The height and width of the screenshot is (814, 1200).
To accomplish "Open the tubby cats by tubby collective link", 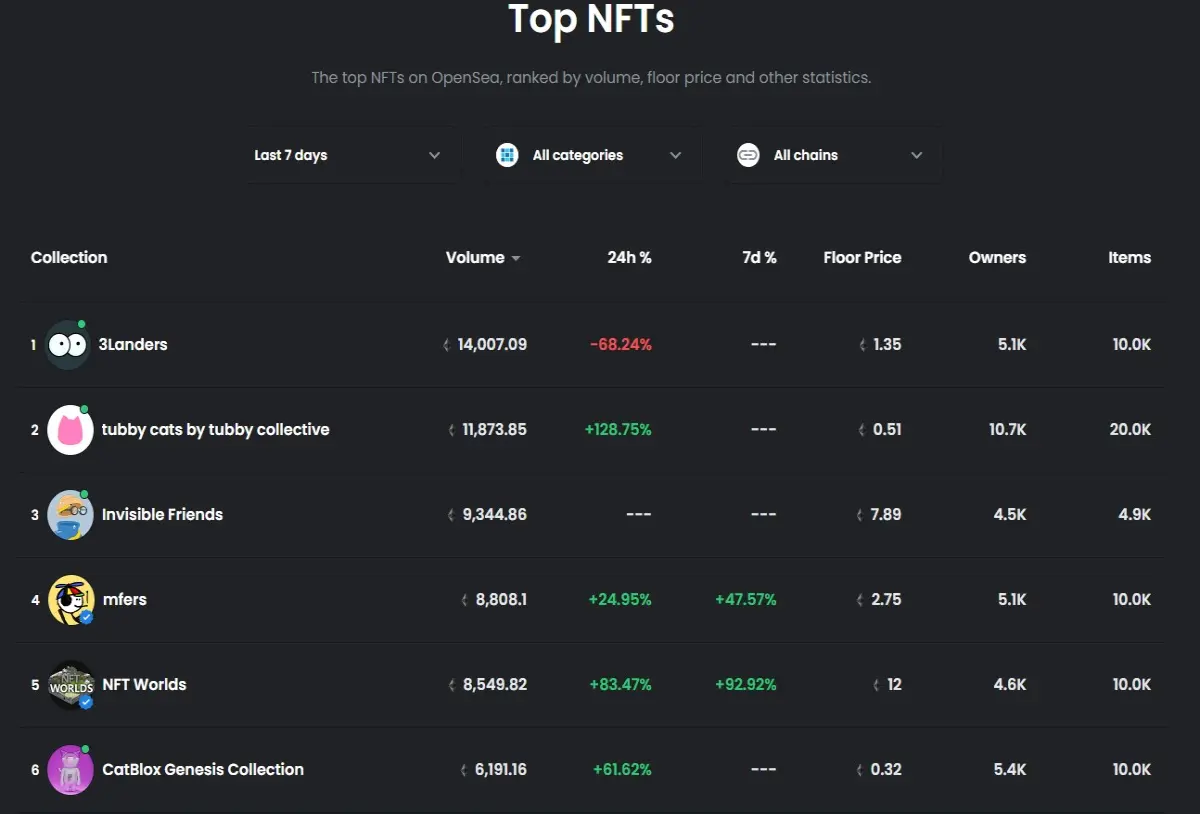I will tap(215, 429).
